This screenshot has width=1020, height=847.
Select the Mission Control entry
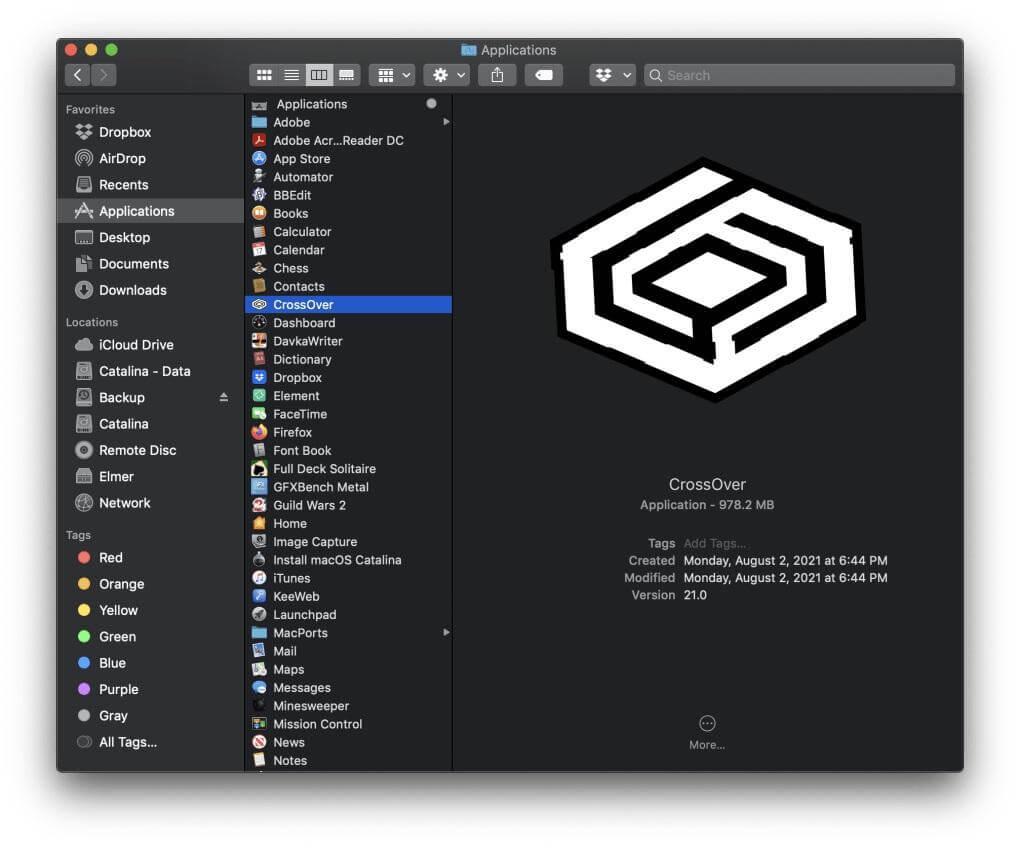[x=348, y=724]
